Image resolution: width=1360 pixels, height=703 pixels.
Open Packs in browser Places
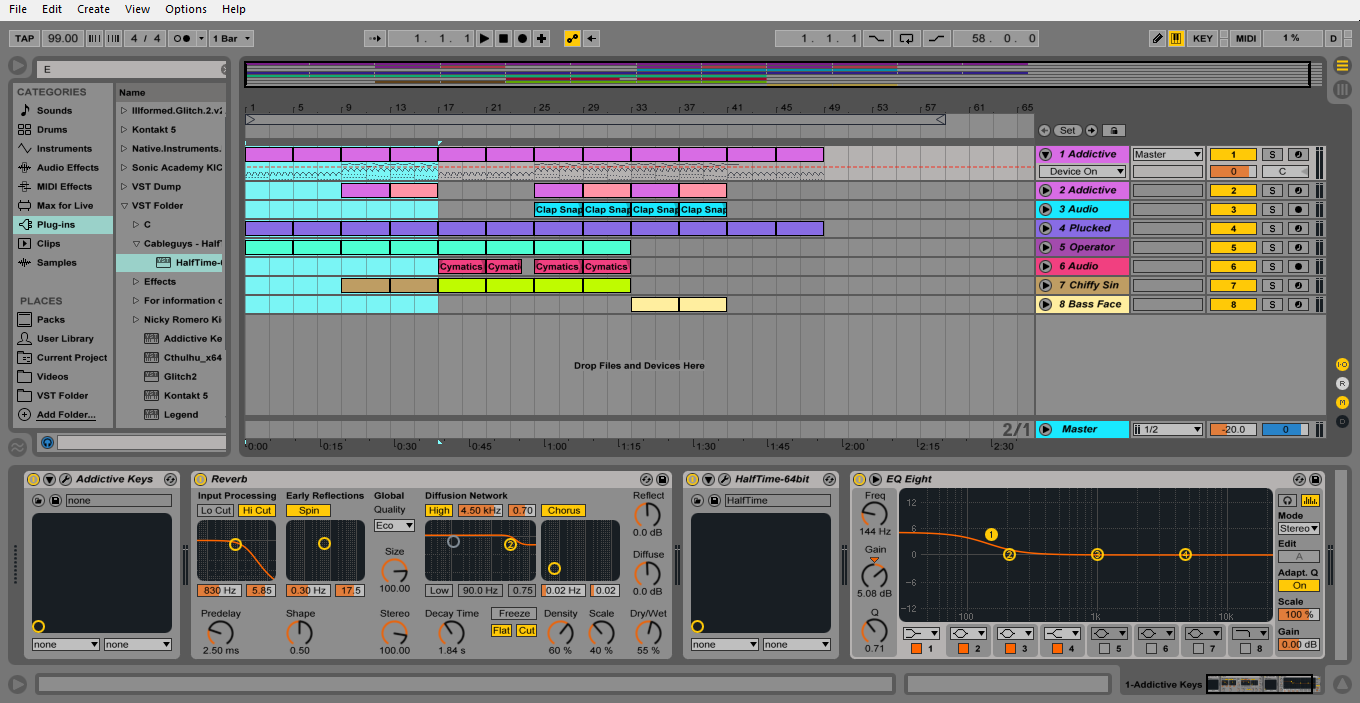[63, 319]
